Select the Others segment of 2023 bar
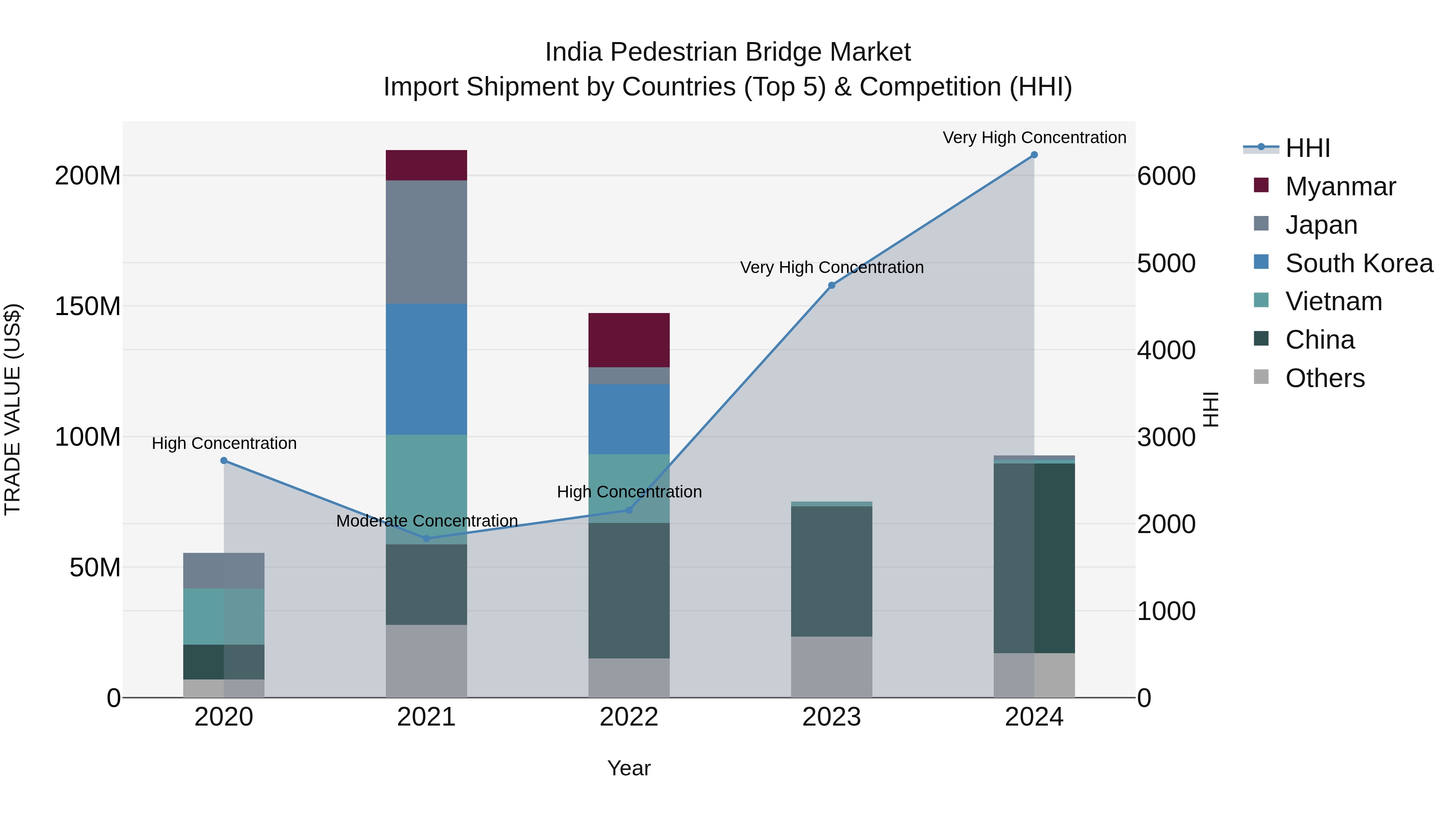 tap(832, 667)
